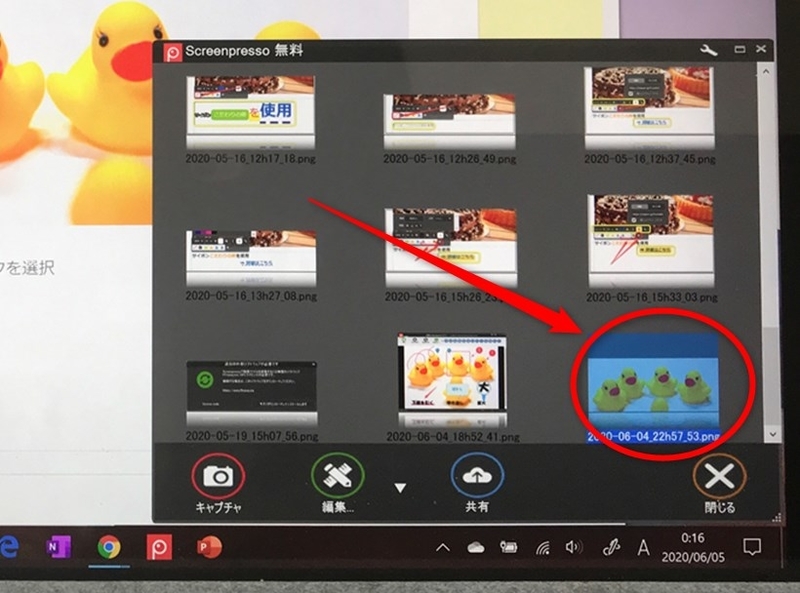Image resolution: width=800 pixels, height=593 pixels.
Task: Open Screenpresso from the taskbar
Action: (159, 547)
